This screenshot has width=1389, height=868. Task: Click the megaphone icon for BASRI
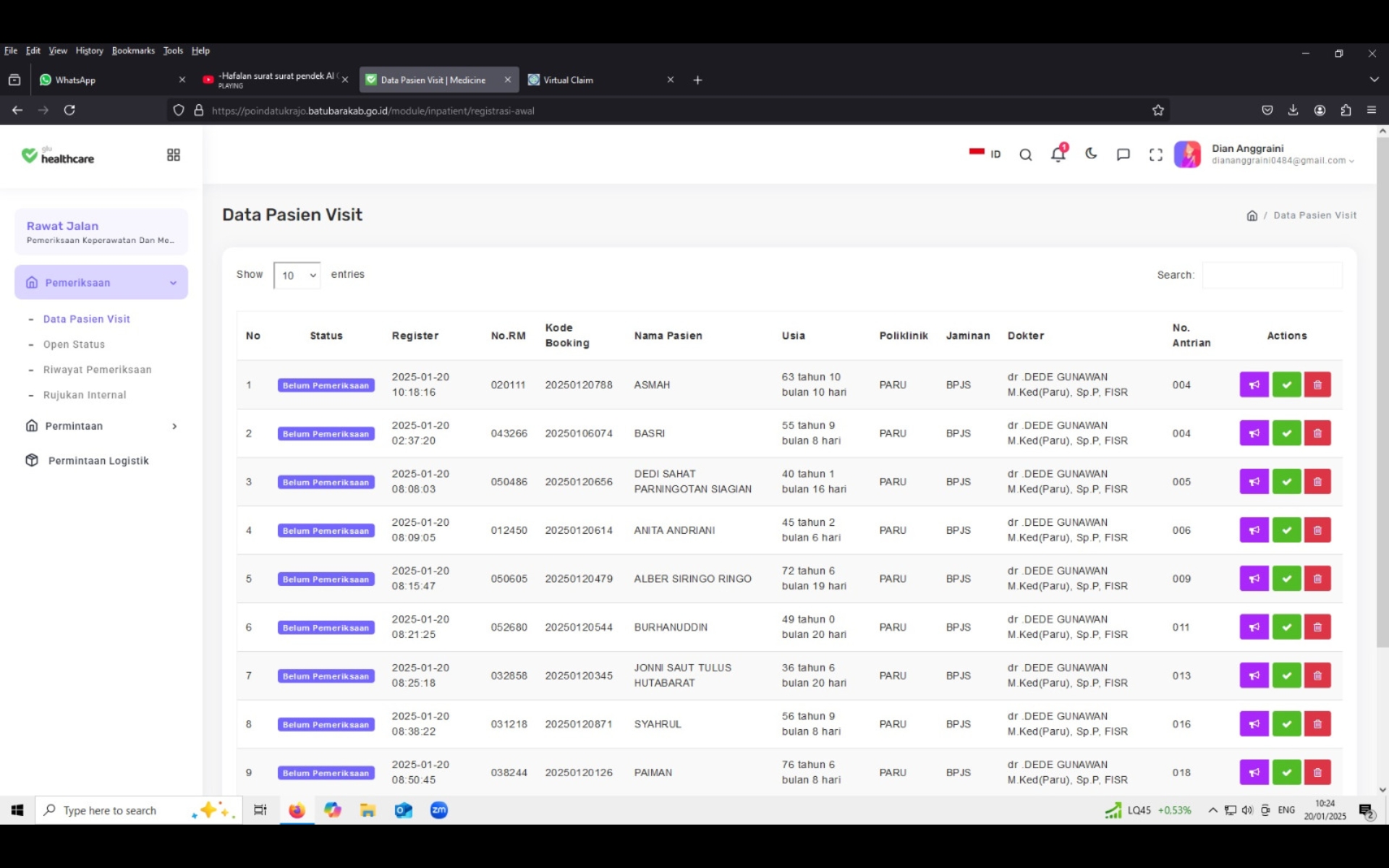point(1254,433)
